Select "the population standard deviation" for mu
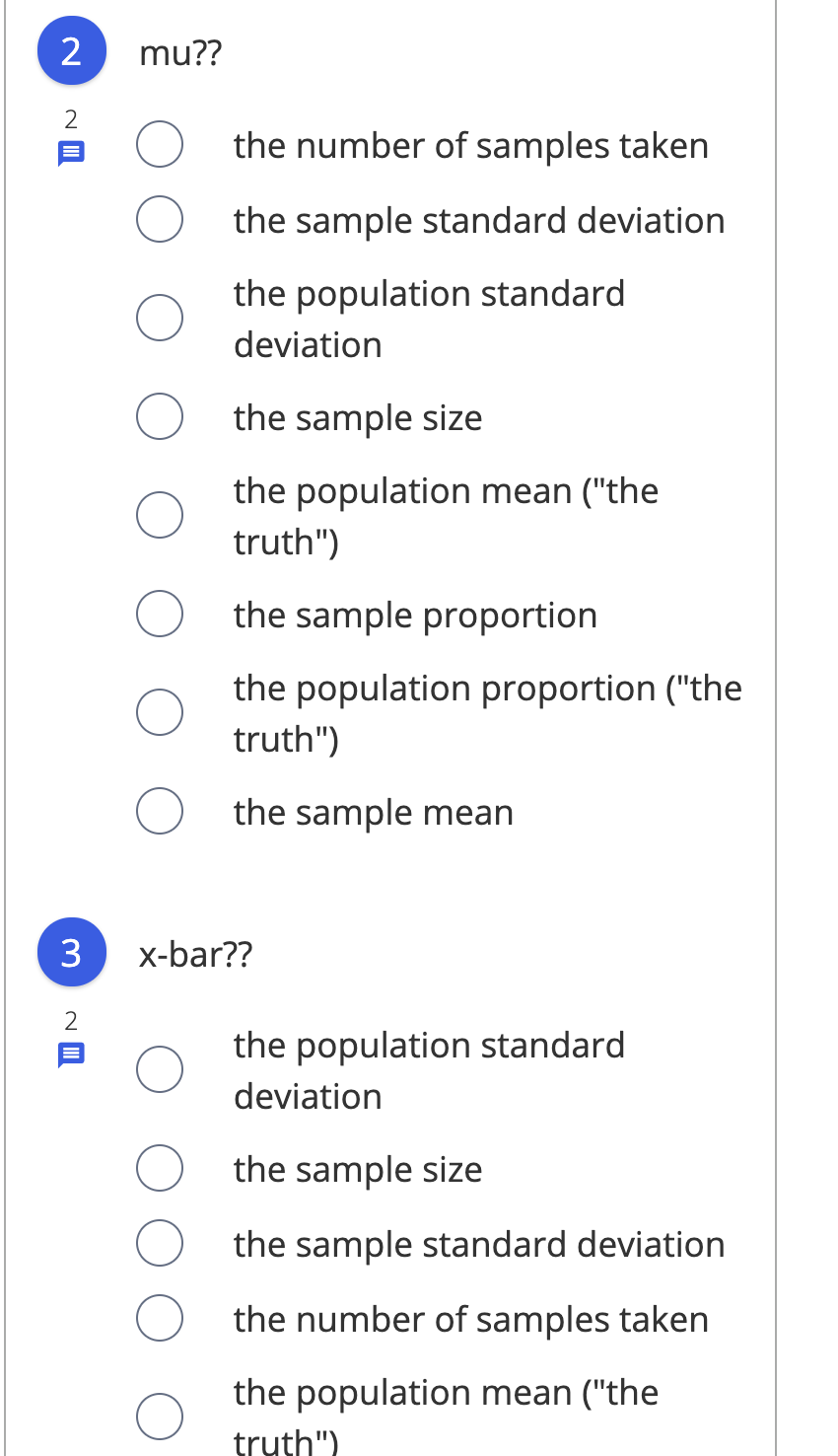The image size is (838, 1456). [x=160, y=317]
